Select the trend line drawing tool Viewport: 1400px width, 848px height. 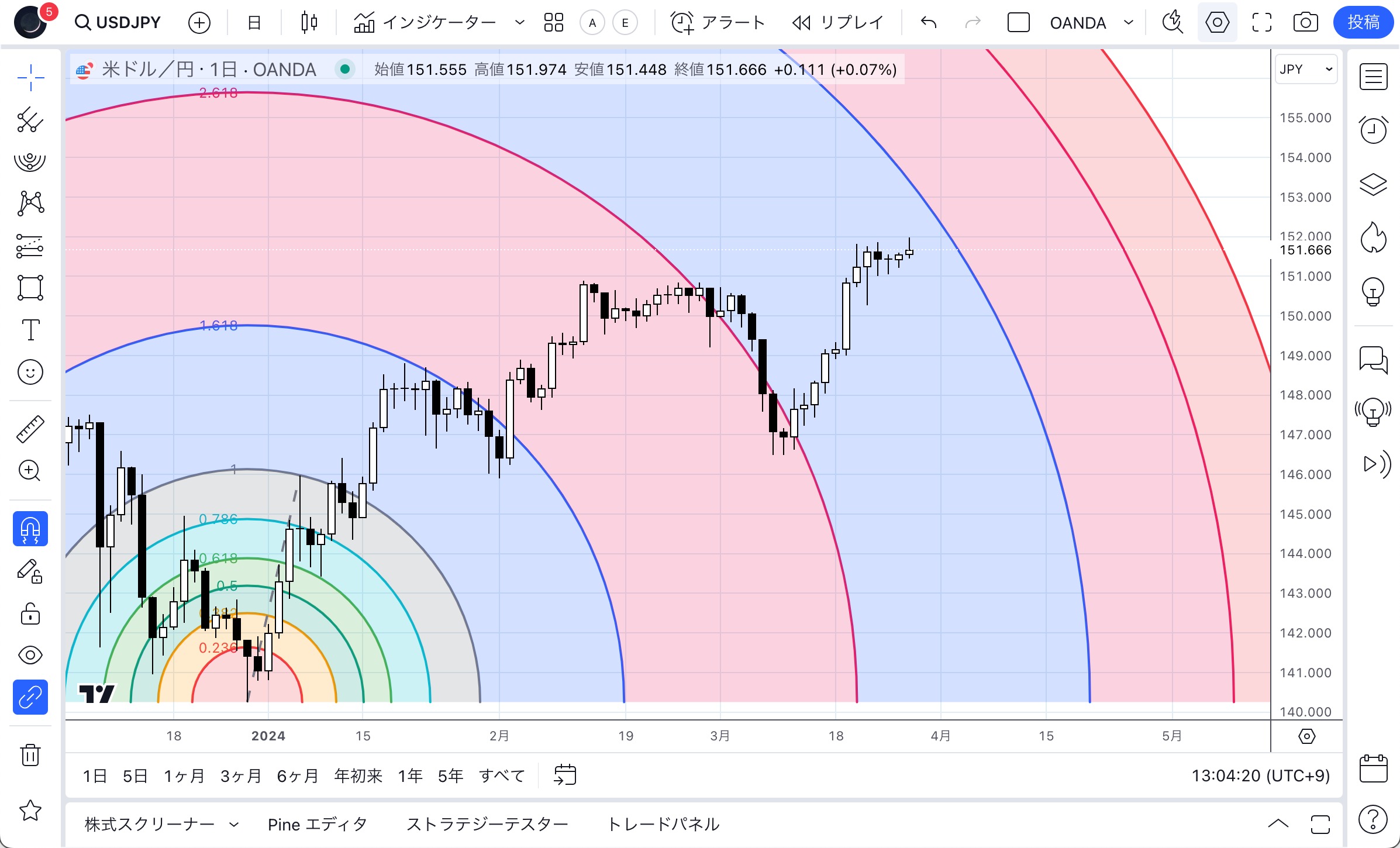click(30, 120)
